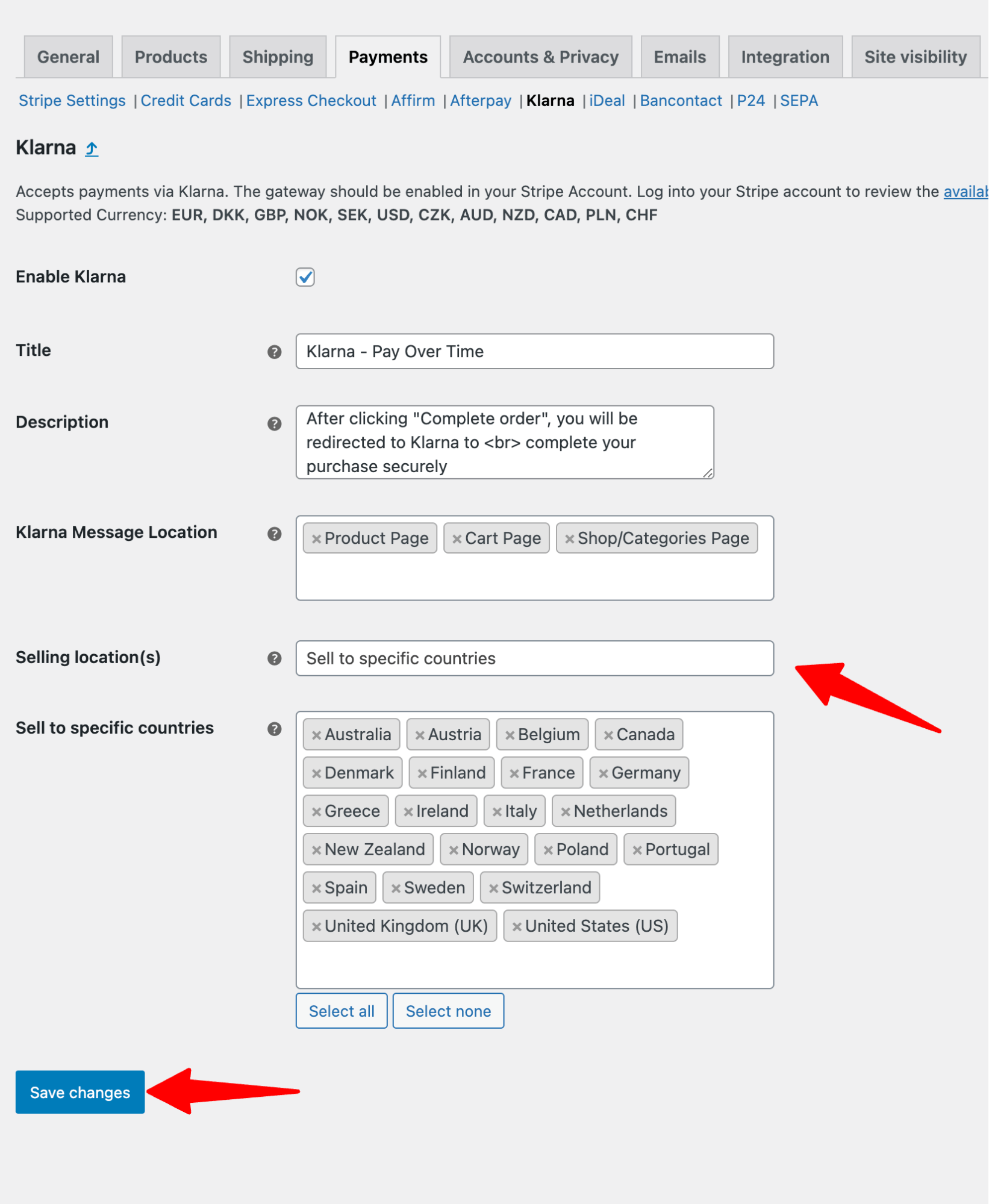The width and height of the screenshot is (989, 1204).
Task: Remove Netherlands from selected countries
Action: click(x=566, y=812)
